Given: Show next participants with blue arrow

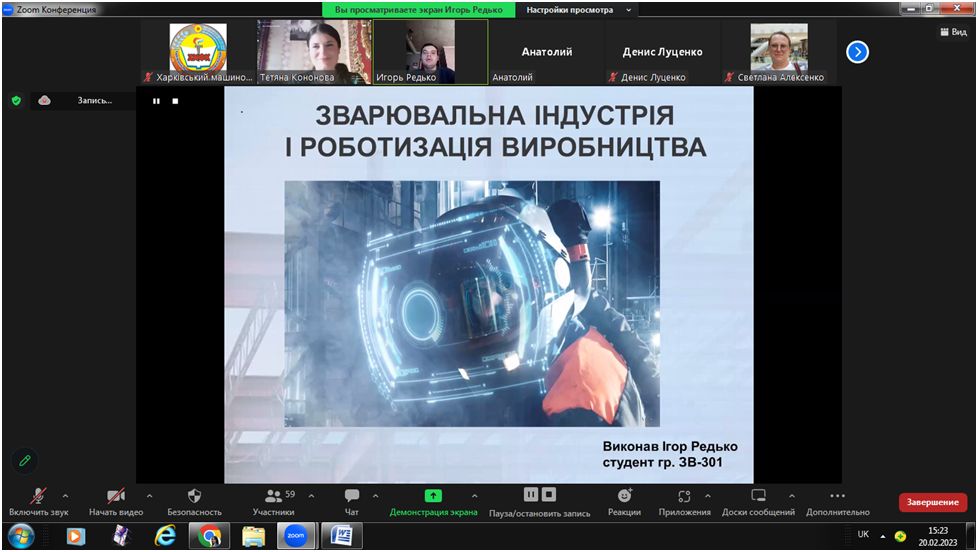Looking at the screenshot, I should pos(858,52).
